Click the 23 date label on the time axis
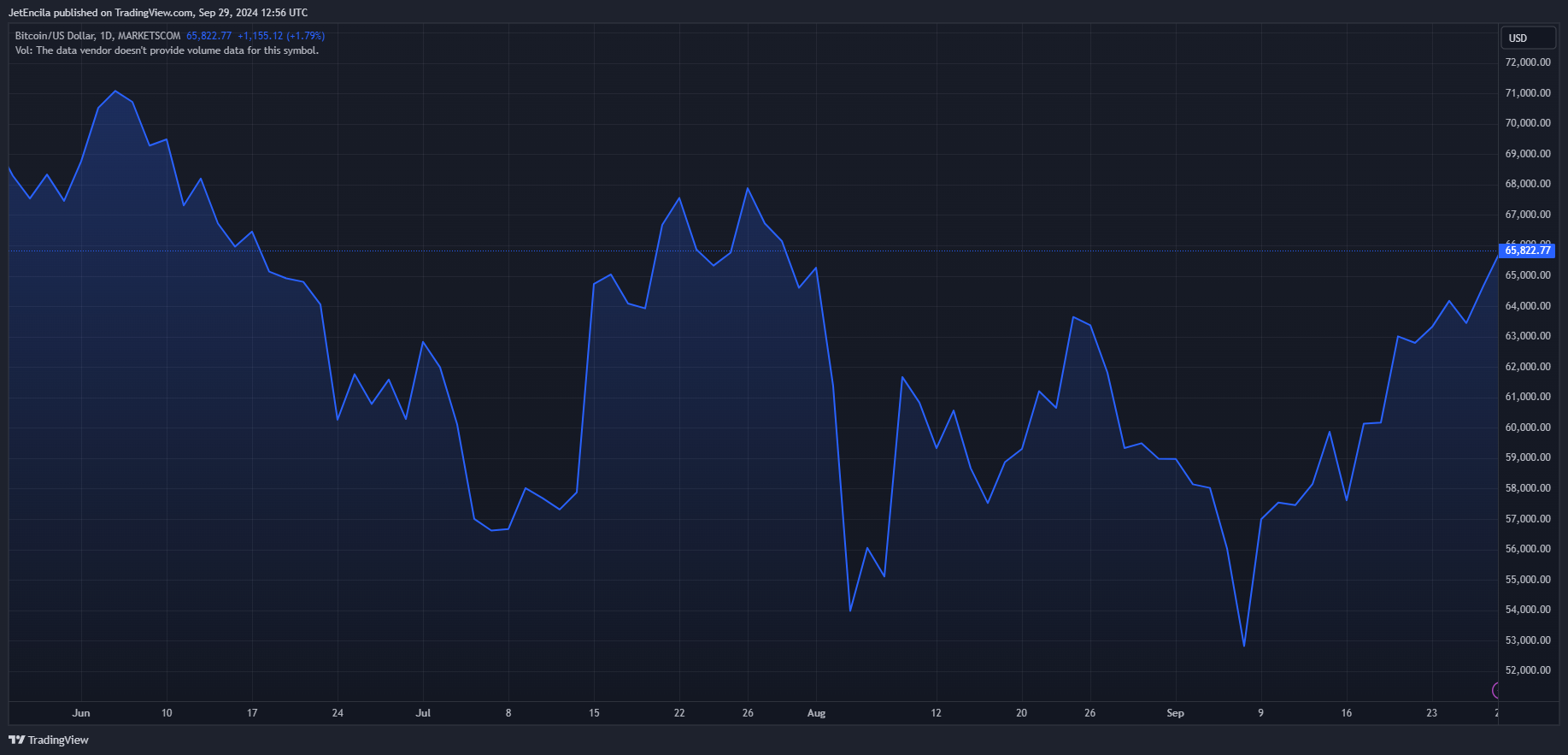 pos(1431,713)
